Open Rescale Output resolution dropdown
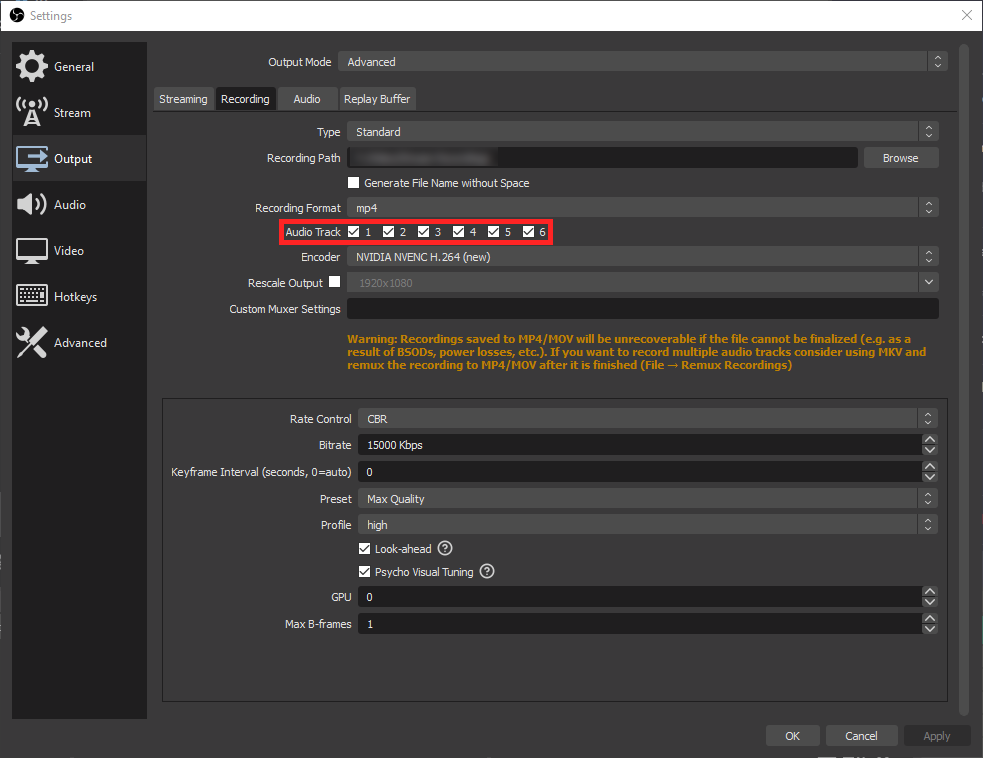The height and width of the screenshot is (758, 983). click(643, 282)
